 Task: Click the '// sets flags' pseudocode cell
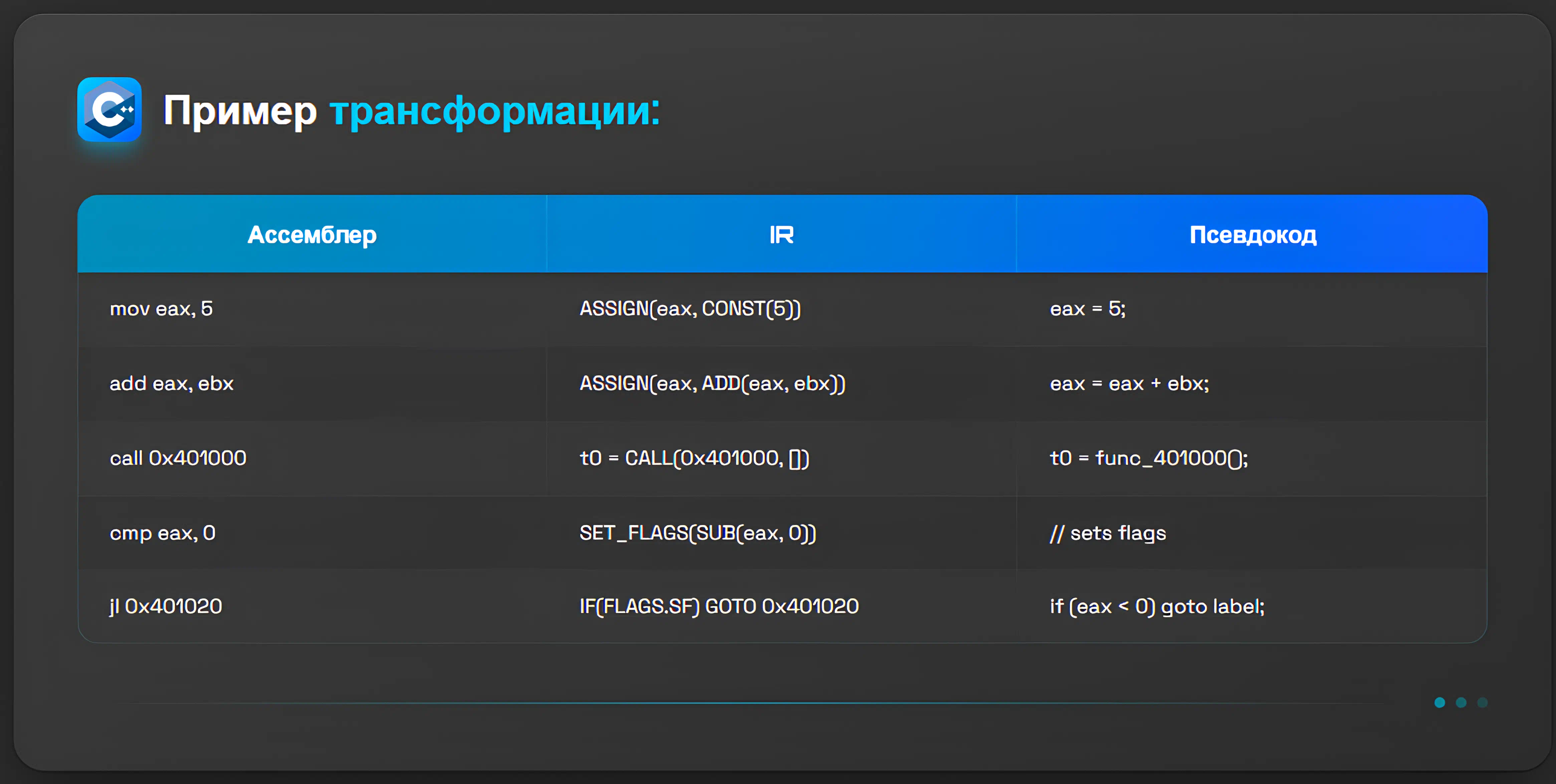point(1108,533)
